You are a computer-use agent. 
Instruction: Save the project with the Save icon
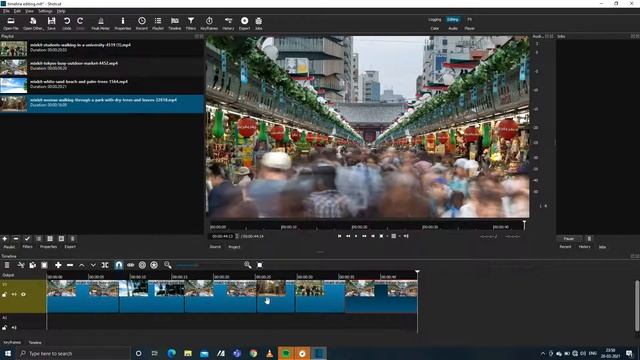click(x=51, y=23)
